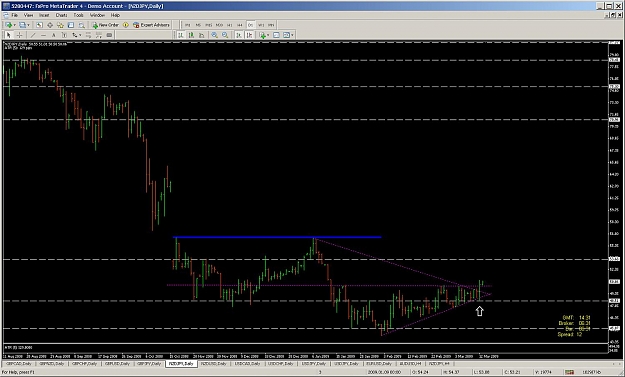Toggle chart Auto Scroll
This screenshot has height=377, width=625.
(x=239, y=35)
